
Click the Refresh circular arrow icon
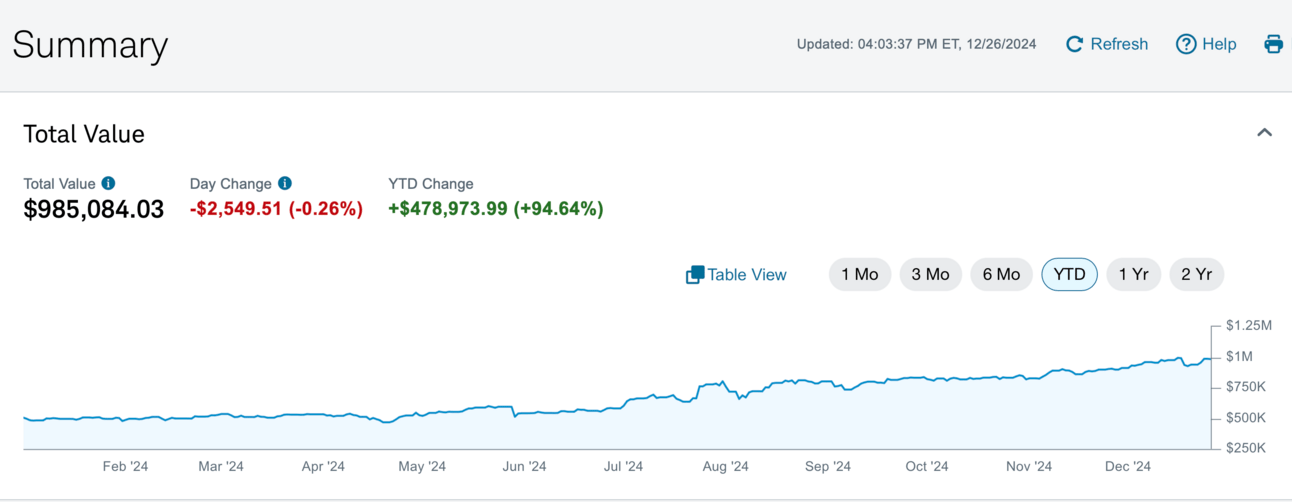tap(1075, 44)
